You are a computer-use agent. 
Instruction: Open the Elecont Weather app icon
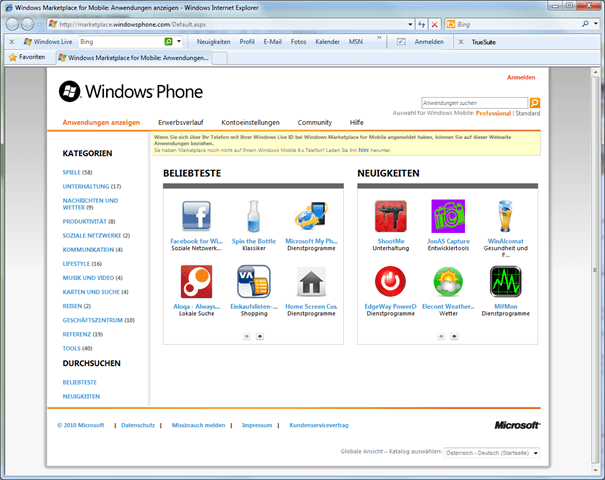click(448, 281)
